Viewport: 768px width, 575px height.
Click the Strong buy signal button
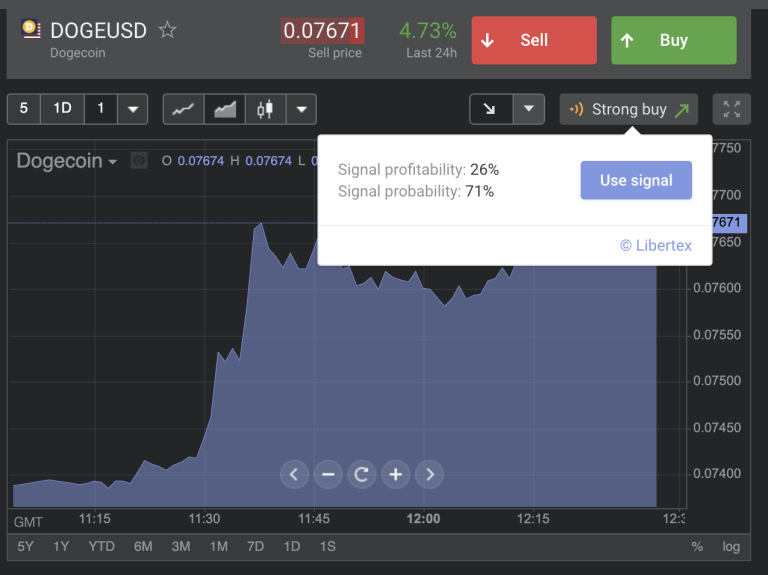(x=628, y=109)
